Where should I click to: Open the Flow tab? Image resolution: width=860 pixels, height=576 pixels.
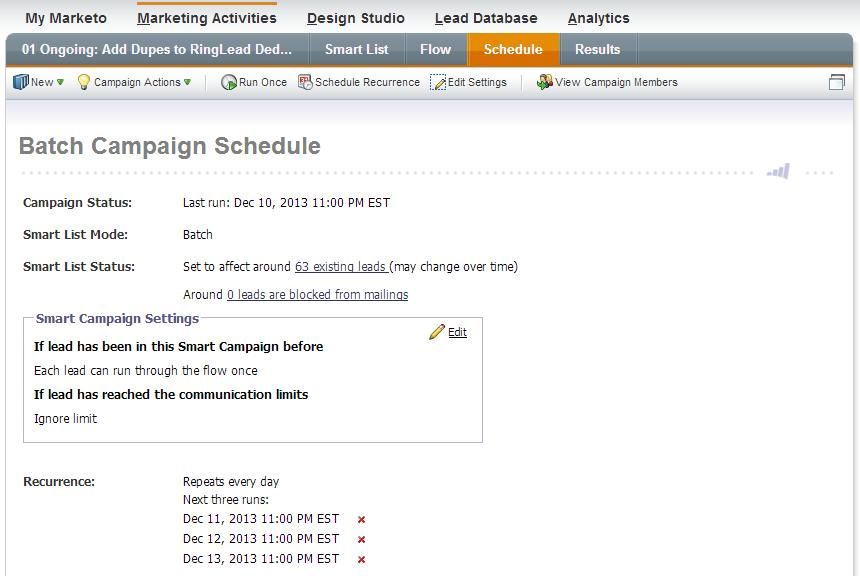click(x=435, y=49)
